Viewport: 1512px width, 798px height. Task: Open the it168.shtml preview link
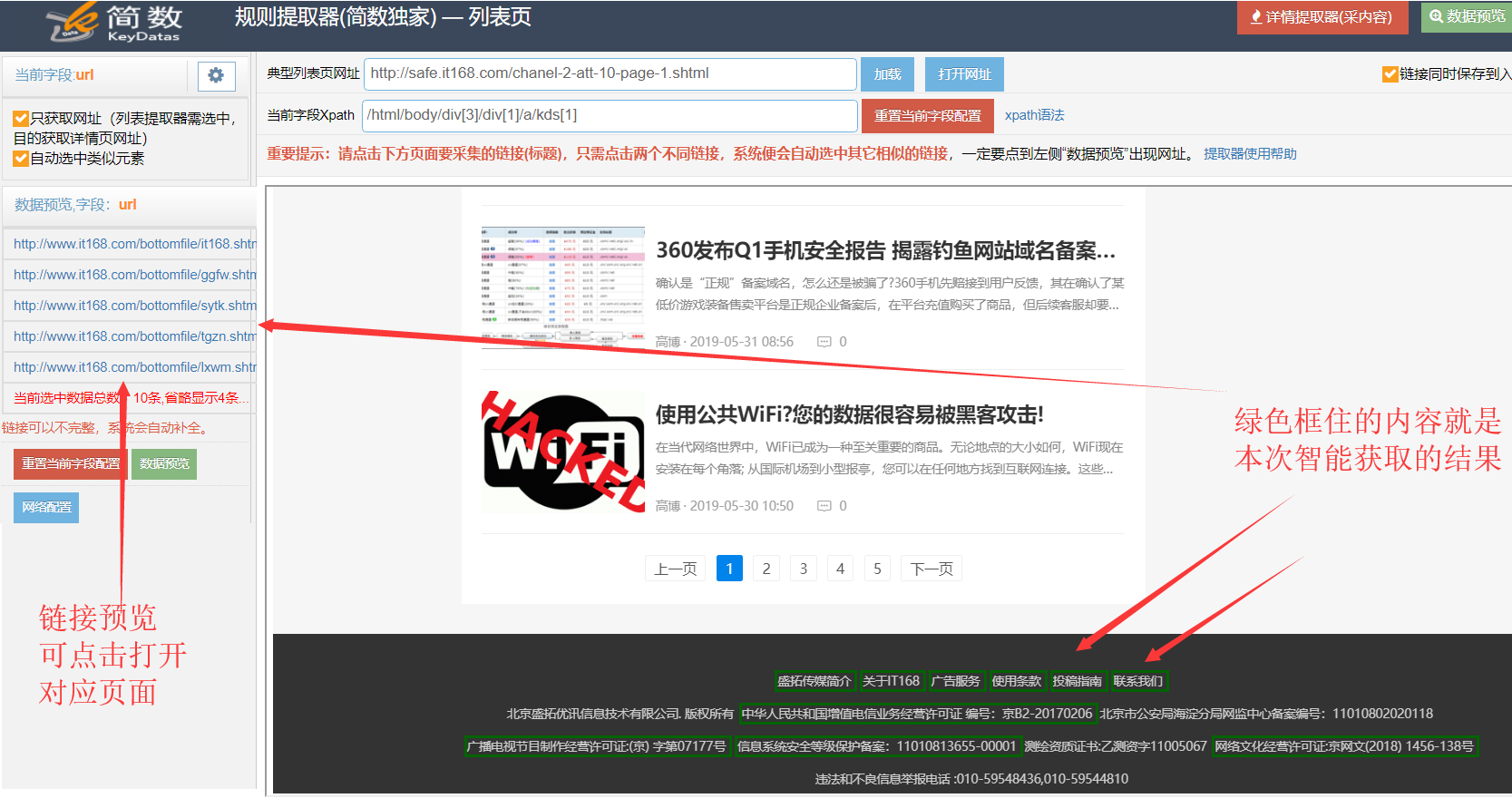coord(134,244)
